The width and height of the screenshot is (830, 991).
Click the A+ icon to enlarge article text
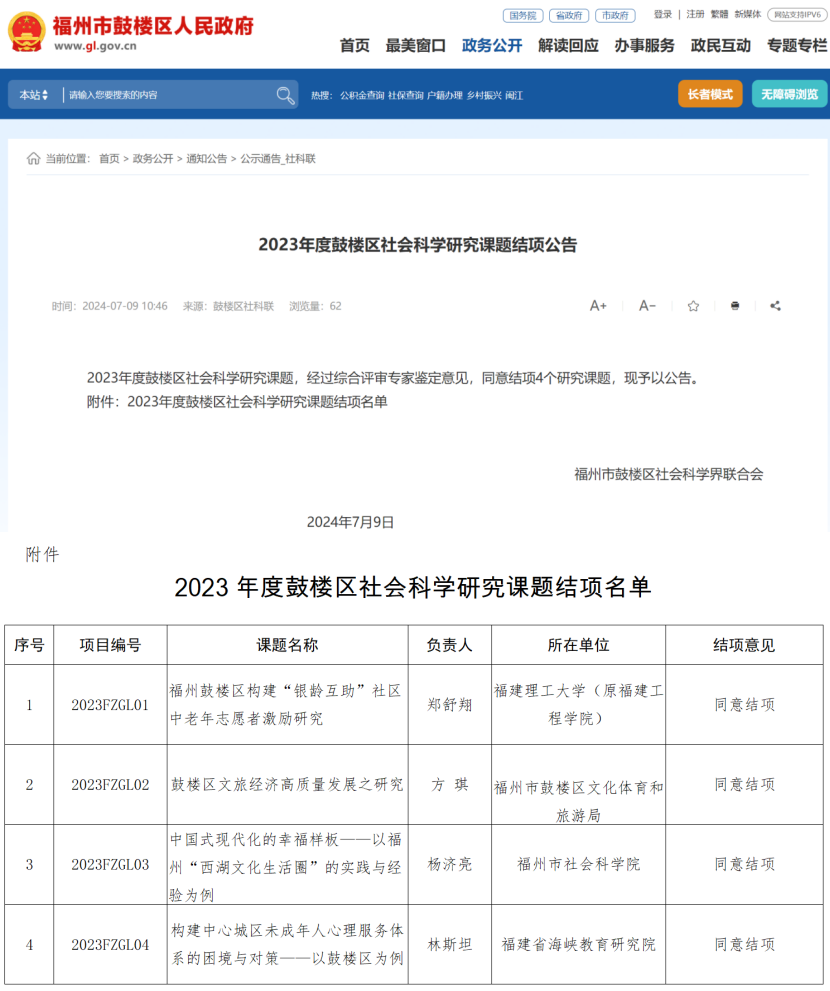(x=597, y=306)
